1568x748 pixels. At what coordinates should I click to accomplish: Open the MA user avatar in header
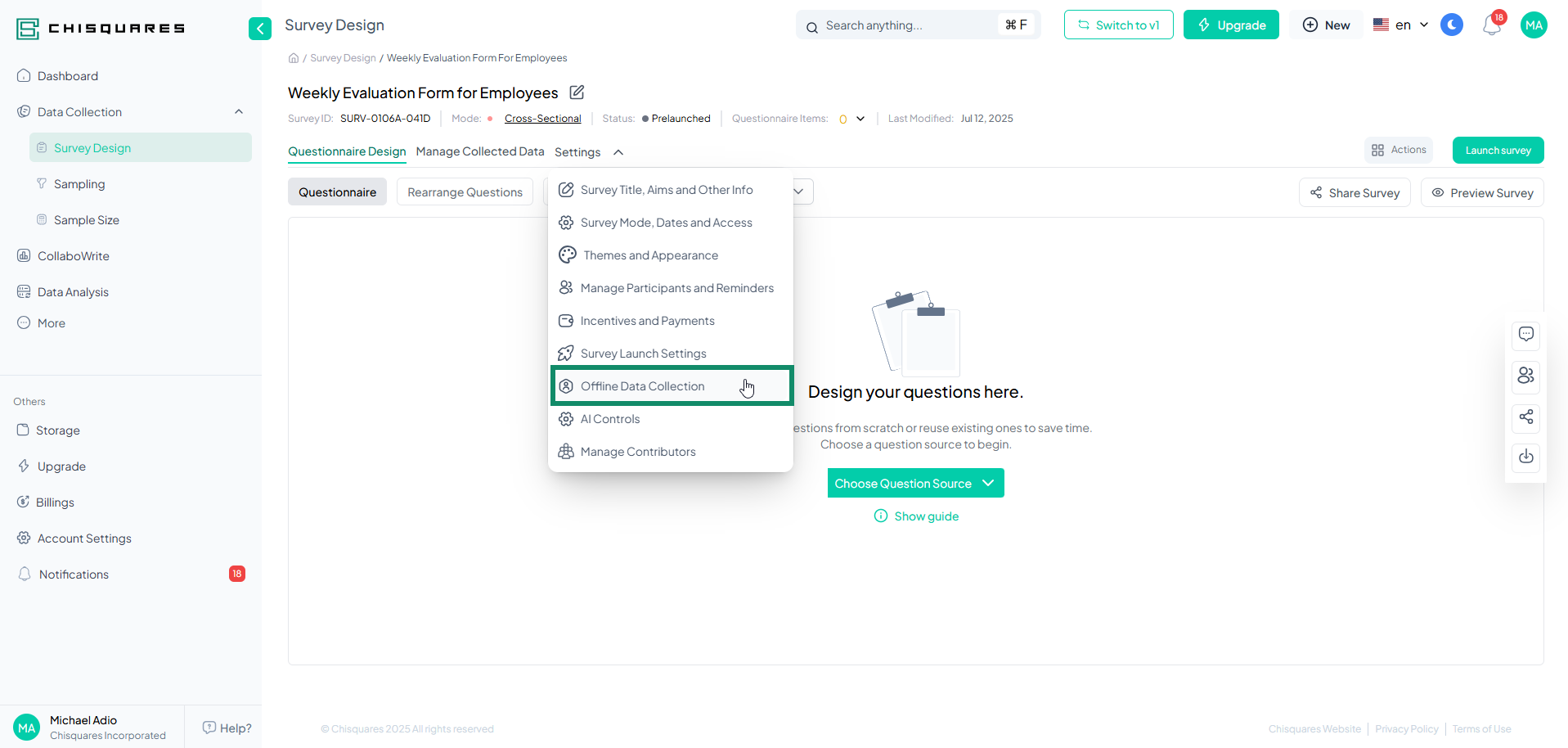(x=1534, y=25)
